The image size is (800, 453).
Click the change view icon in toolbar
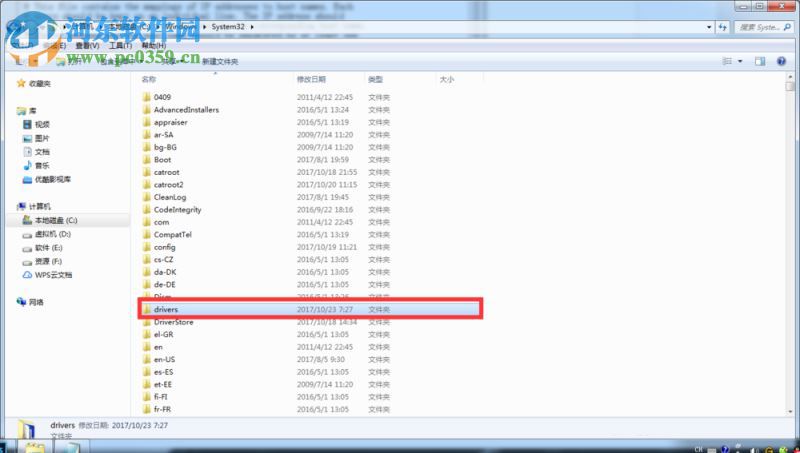(727, 61)
